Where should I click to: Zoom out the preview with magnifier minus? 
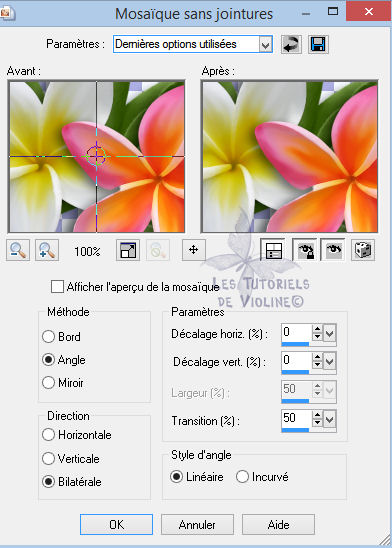pos(18,250)
